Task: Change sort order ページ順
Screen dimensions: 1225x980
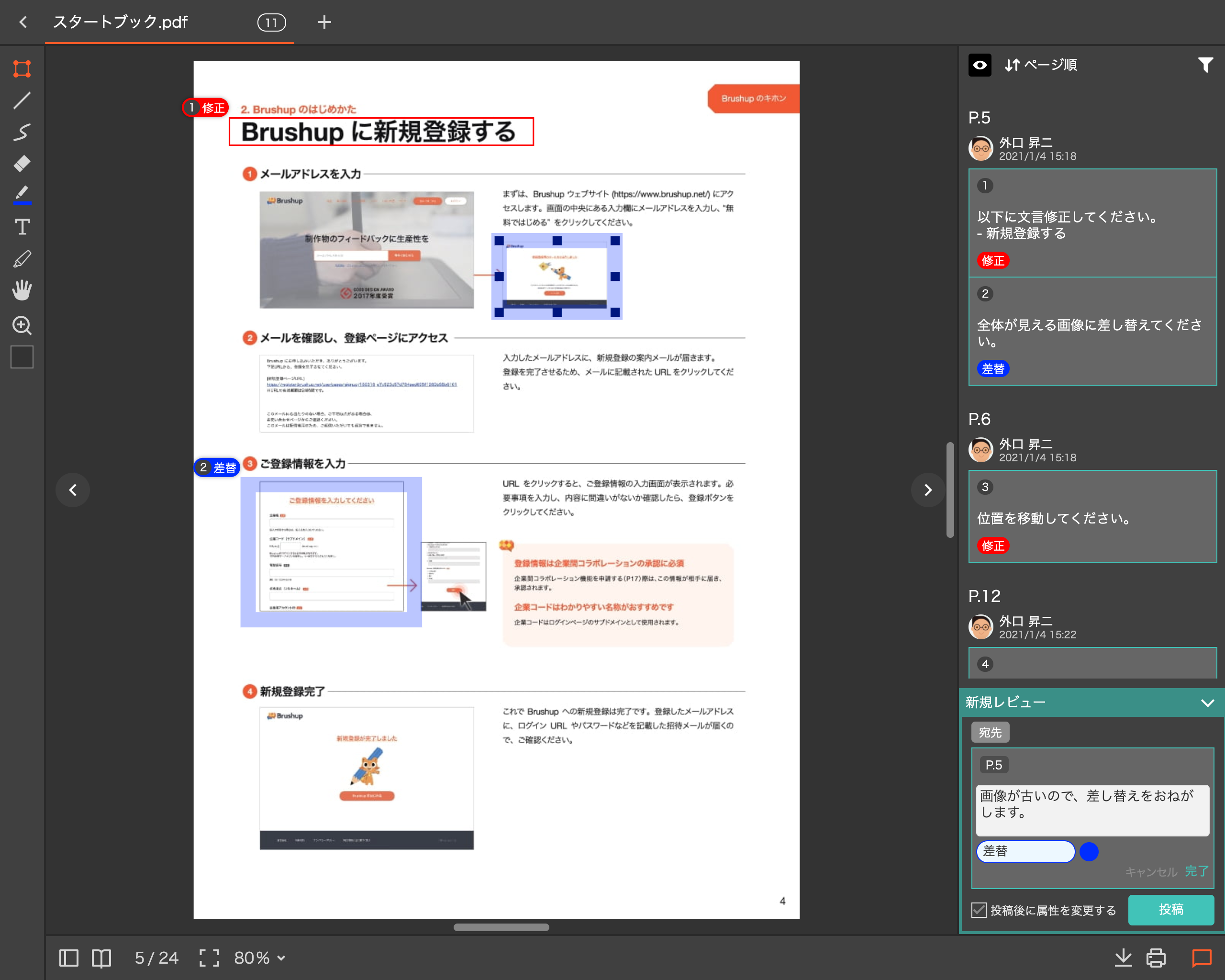Action: coord(1041,65)
